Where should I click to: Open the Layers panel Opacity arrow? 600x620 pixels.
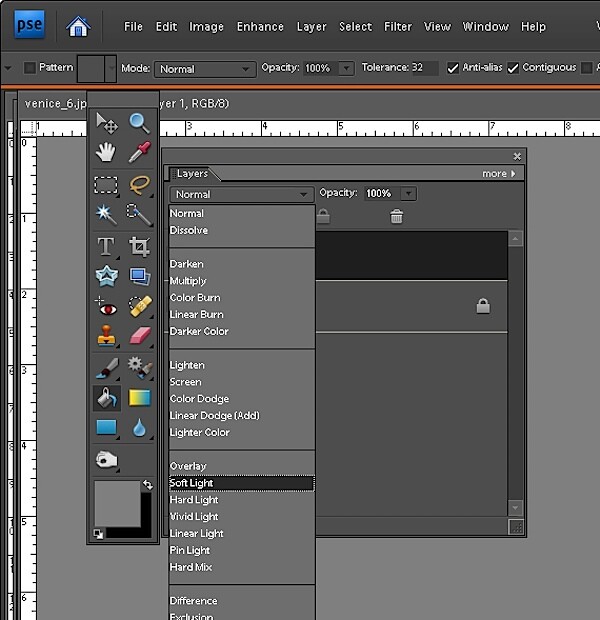tap(409, 193)
